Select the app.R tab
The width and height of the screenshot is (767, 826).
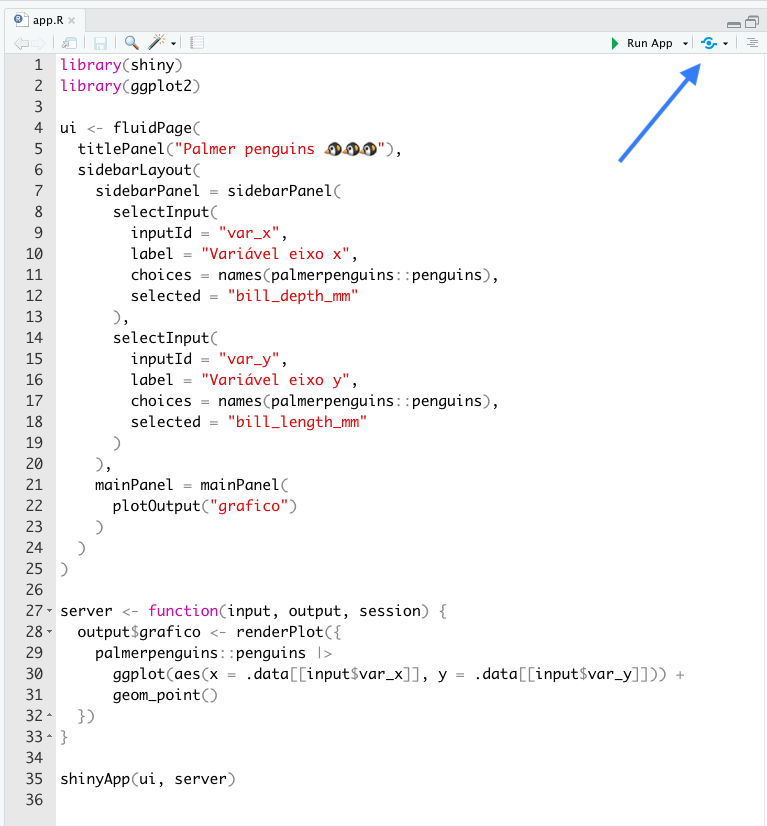tap(47, 20)
